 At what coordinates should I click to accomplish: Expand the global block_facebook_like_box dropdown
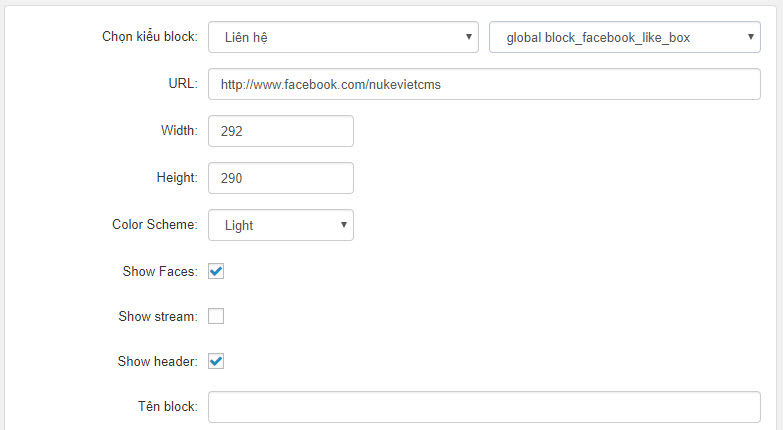point(625,37)
